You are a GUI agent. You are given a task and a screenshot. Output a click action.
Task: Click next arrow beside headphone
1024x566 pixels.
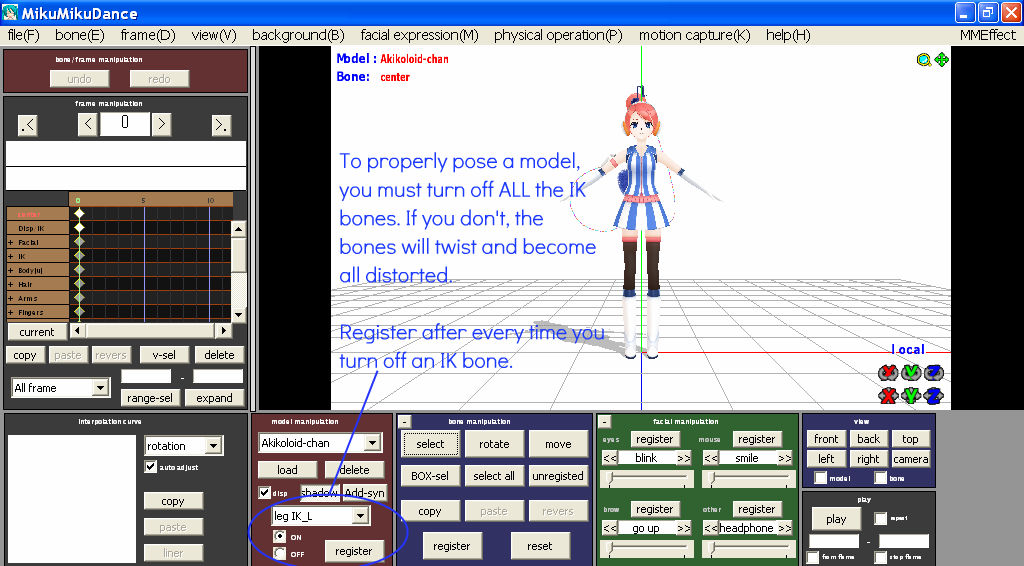click(x=786, y=528)
